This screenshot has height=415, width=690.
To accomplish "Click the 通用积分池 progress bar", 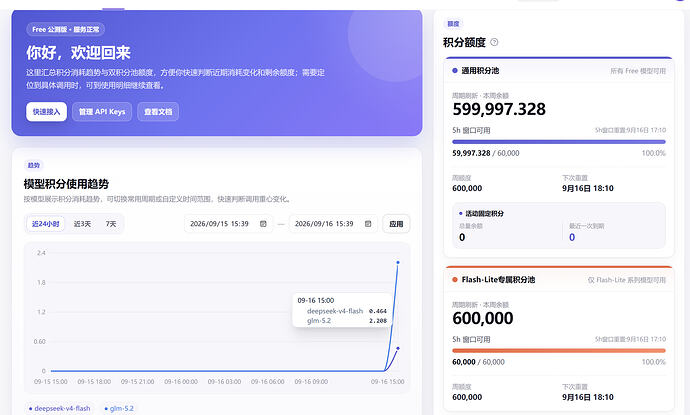I will pyautogui.click(x=559, y=142).
